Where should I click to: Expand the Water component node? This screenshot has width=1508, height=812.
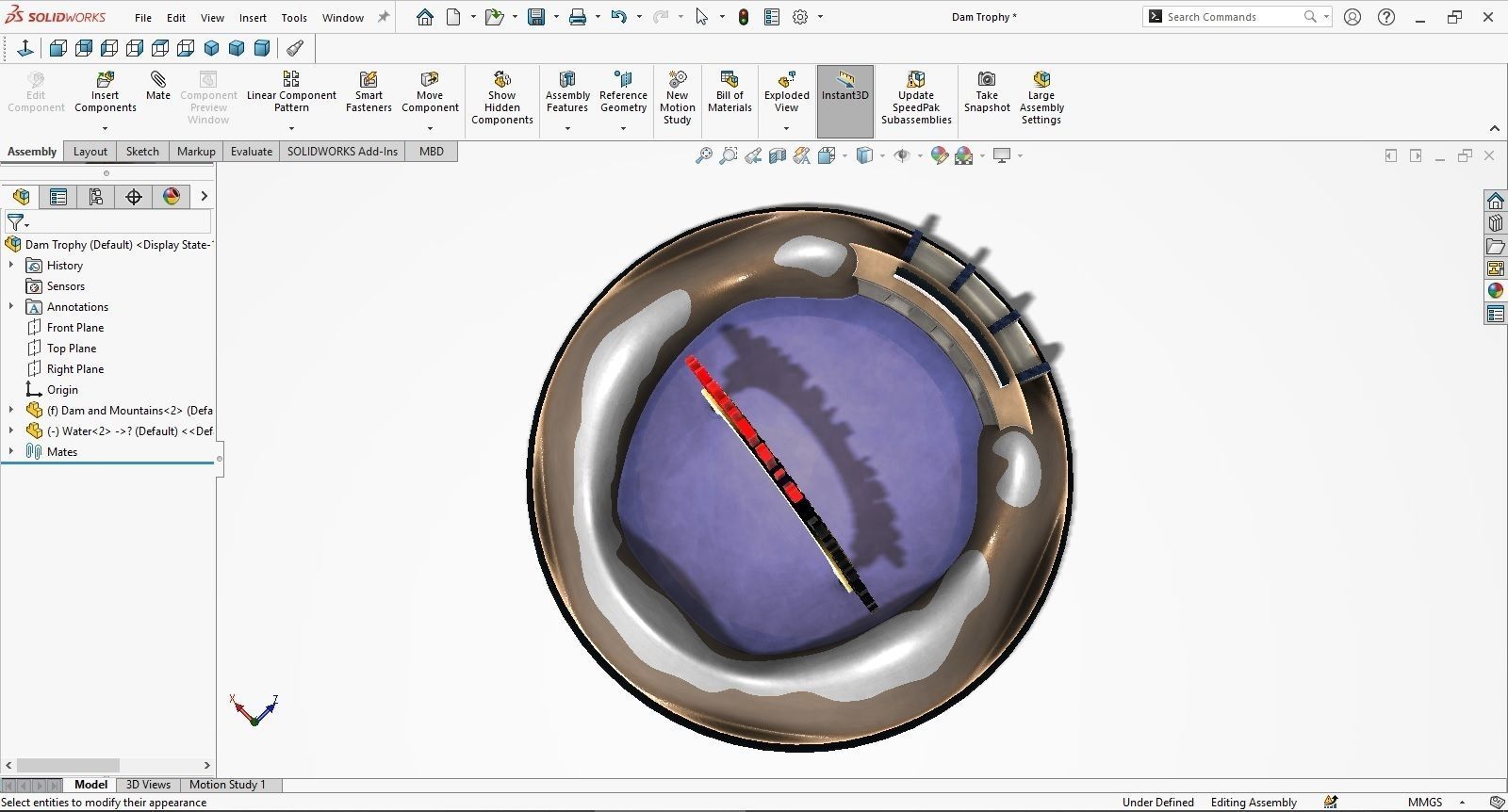(11, 431)
